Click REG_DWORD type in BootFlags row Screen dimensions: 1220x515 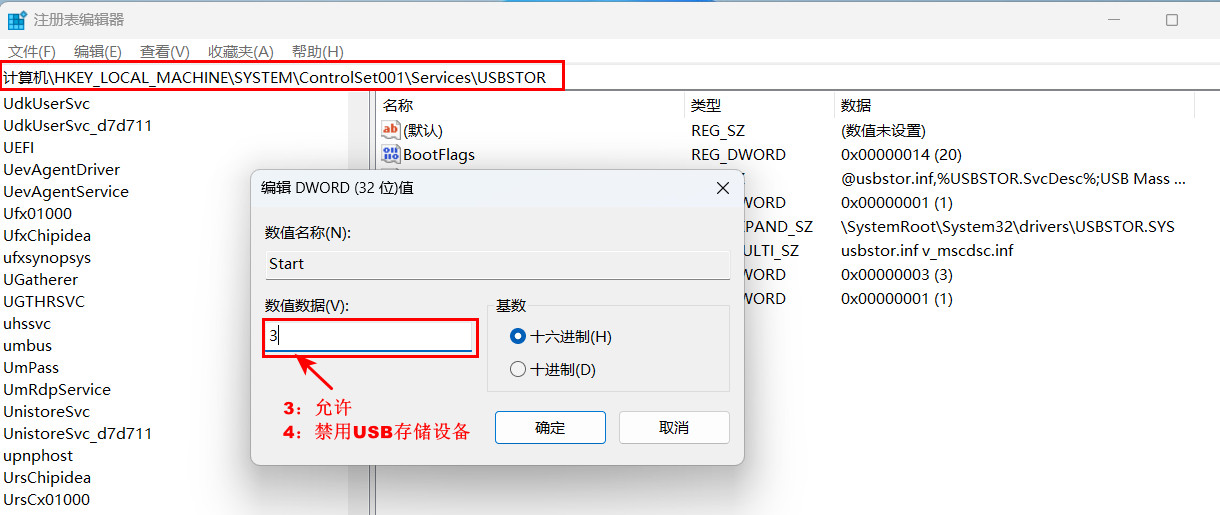tap(738, 154)
